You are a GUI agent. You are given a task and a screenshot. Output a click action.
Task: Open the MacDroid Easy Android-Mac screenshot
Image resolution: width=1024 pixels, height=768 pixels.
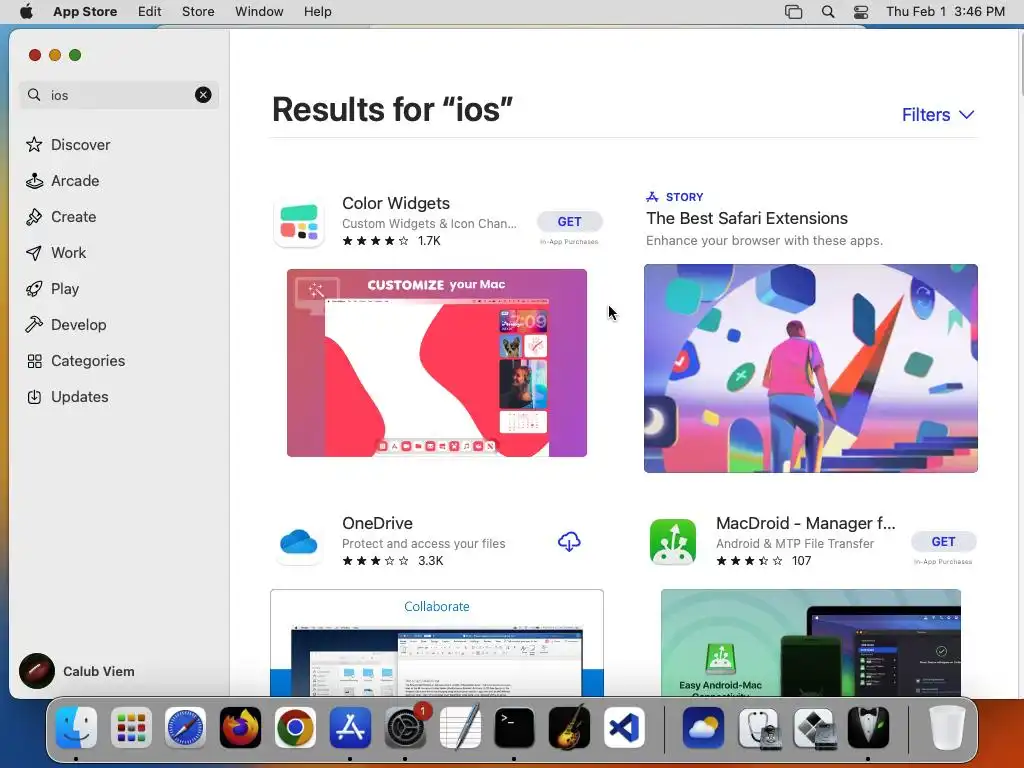click(810, 643)
